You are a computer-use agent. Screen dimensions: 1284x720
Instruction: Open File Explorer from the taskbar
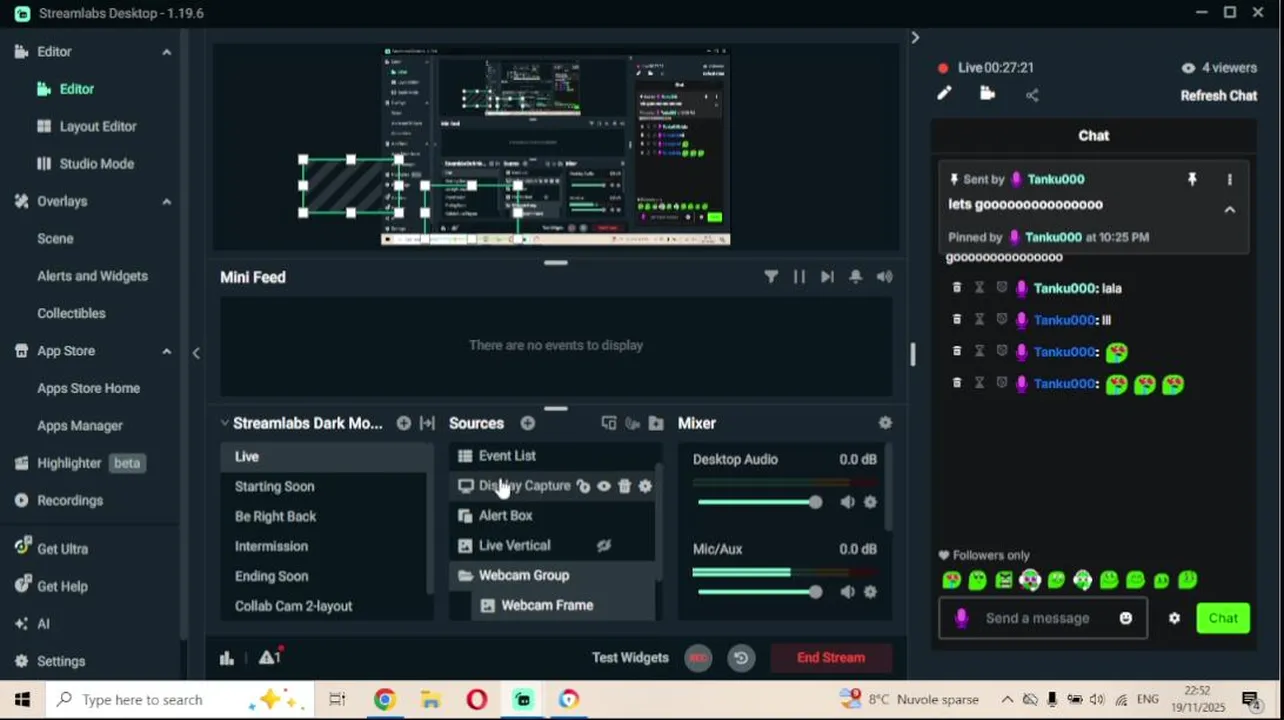[x=430, y=700]
